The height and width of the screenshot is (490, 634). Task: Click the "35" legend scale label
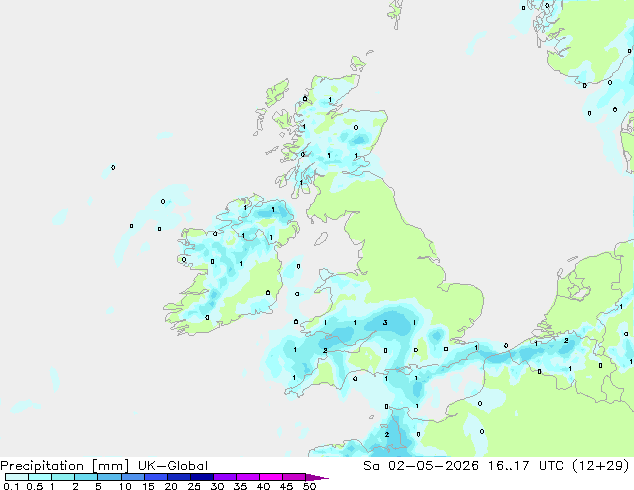[x=240, y=486]
